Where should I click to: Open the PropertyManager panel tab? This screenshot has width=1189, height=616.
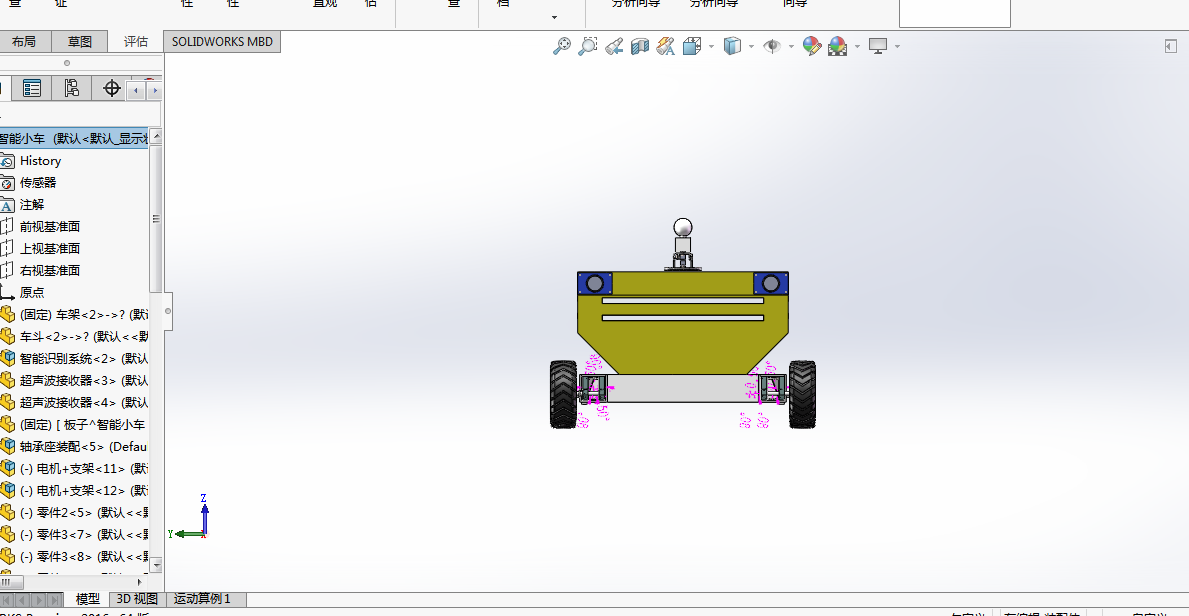[x=32, y=89]
